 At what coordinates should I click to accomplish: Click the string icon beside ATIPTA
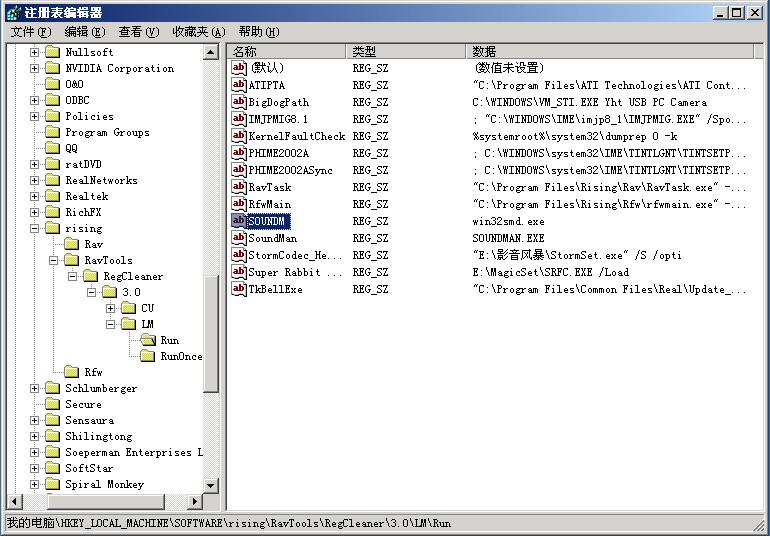239,85
